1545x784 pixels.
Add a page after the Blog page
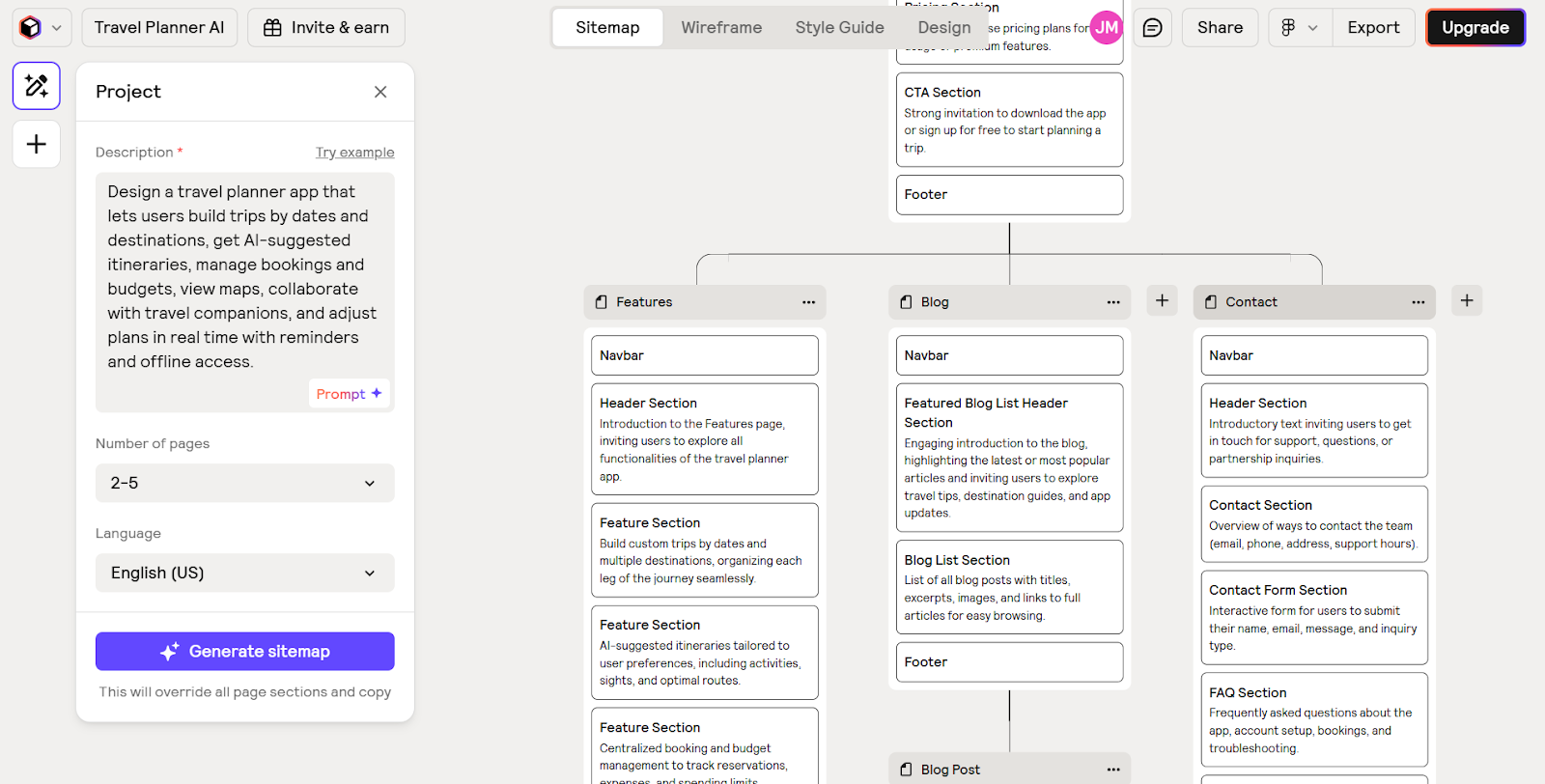pyautogui.click(x=1162, y=300)
